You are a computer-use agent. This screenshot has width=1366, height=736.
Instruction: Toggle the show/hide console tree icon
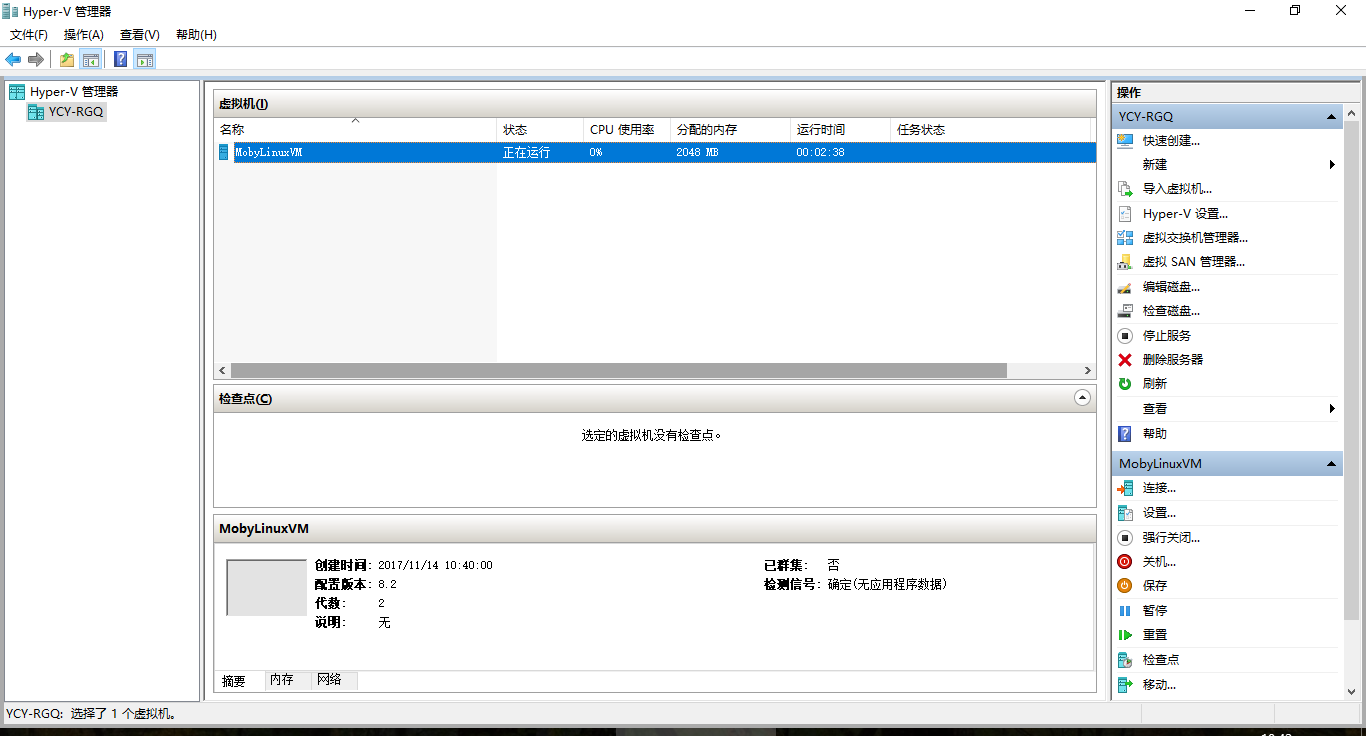click(90, 59)
